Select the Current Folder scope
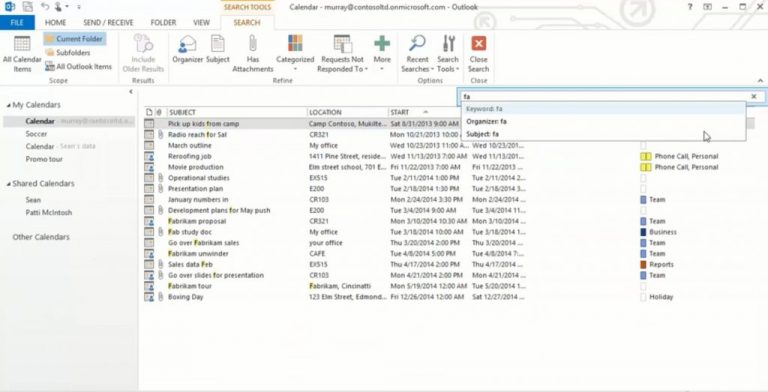This screenshot has width=768, height=392. (x=74, y=39)
